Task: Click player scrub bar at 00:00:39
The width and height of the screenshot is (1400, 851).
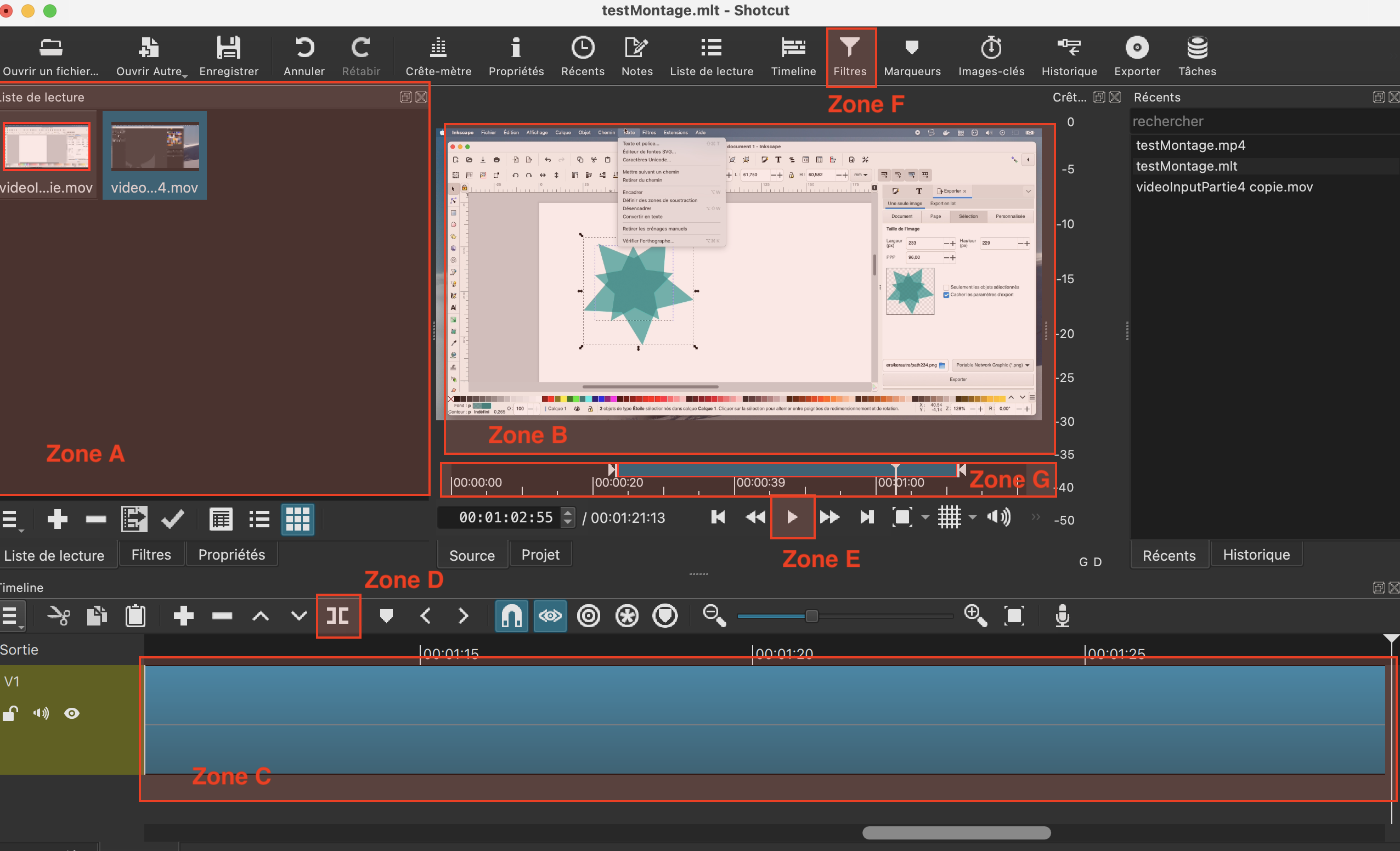Action: coord(735,482)
